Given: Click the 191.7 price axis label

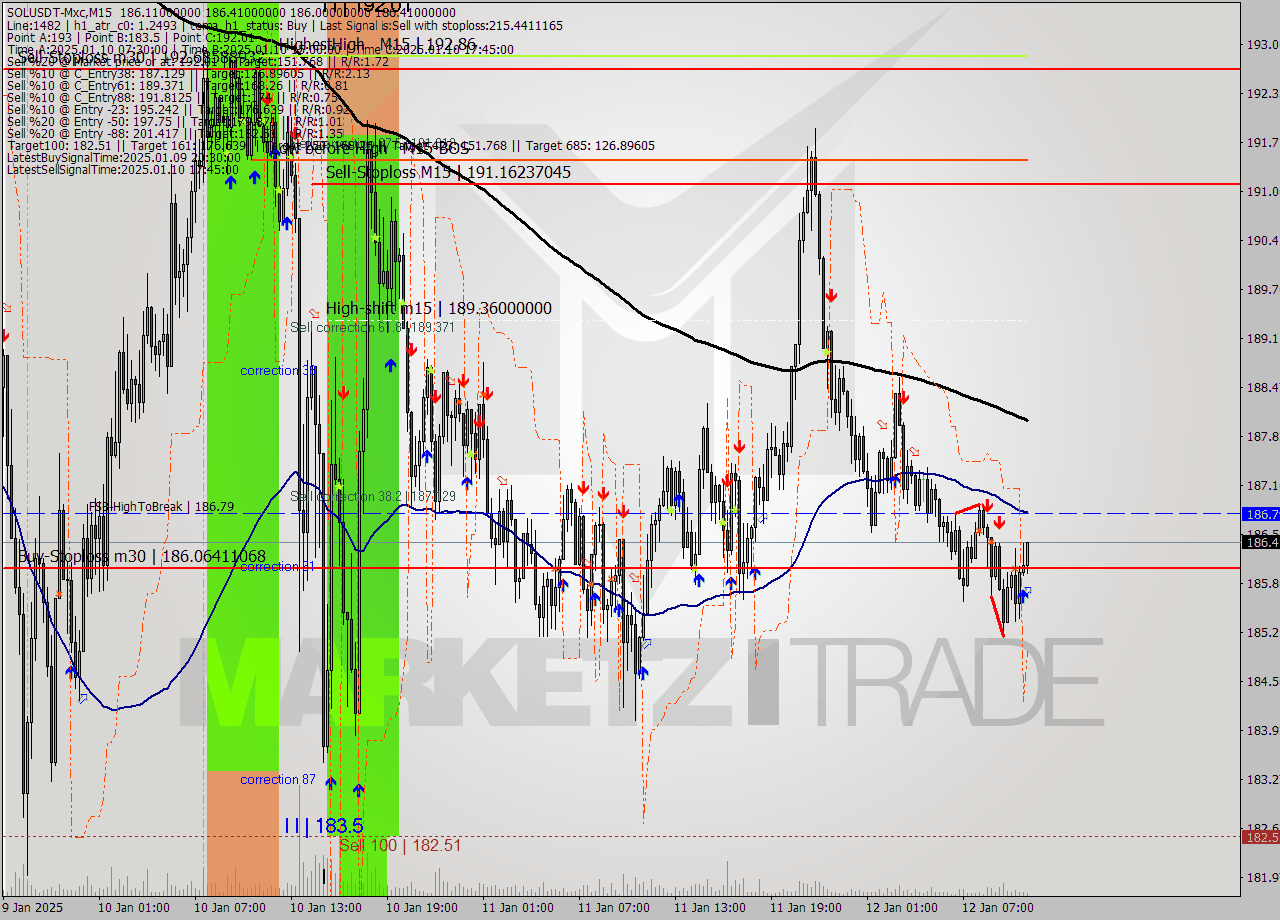Looking at the screenshot, I should click(1262, 143).
